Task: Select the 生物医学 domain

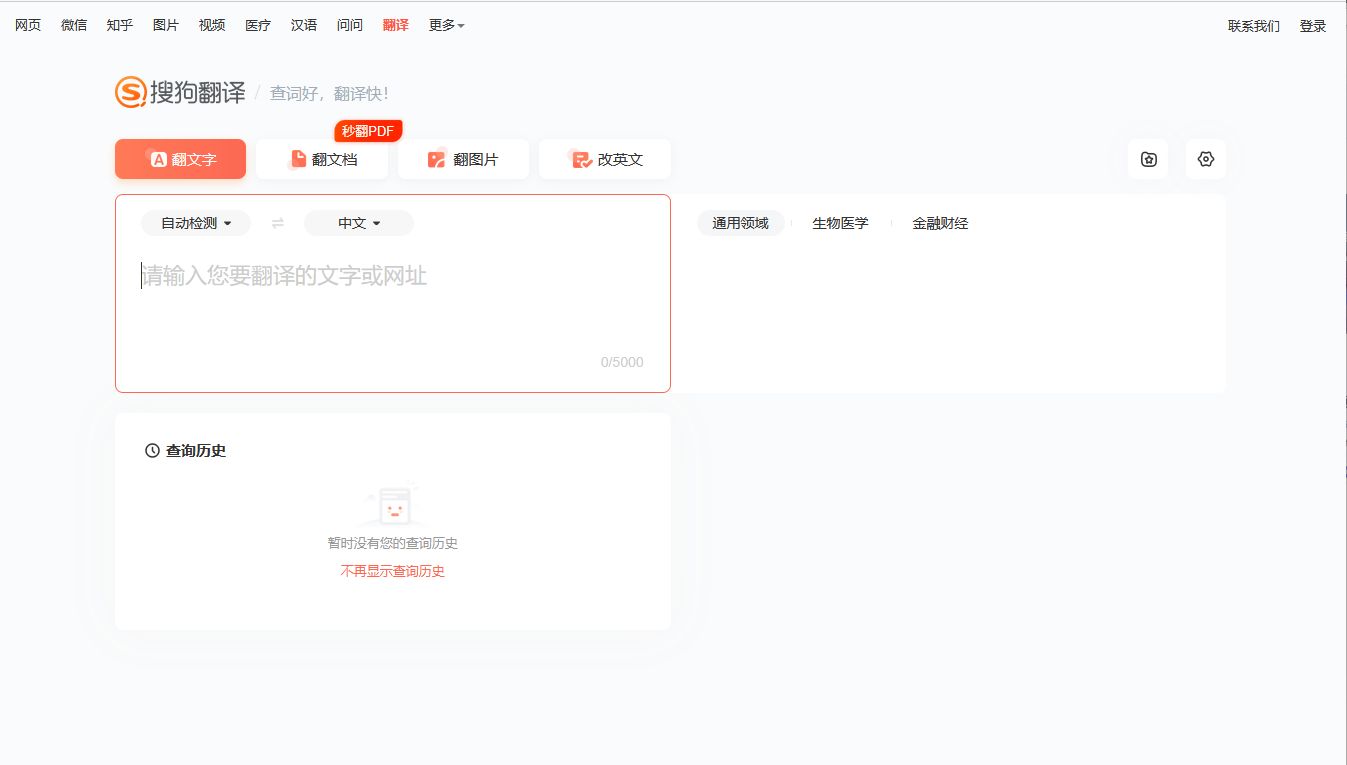Action: point(840,223)
